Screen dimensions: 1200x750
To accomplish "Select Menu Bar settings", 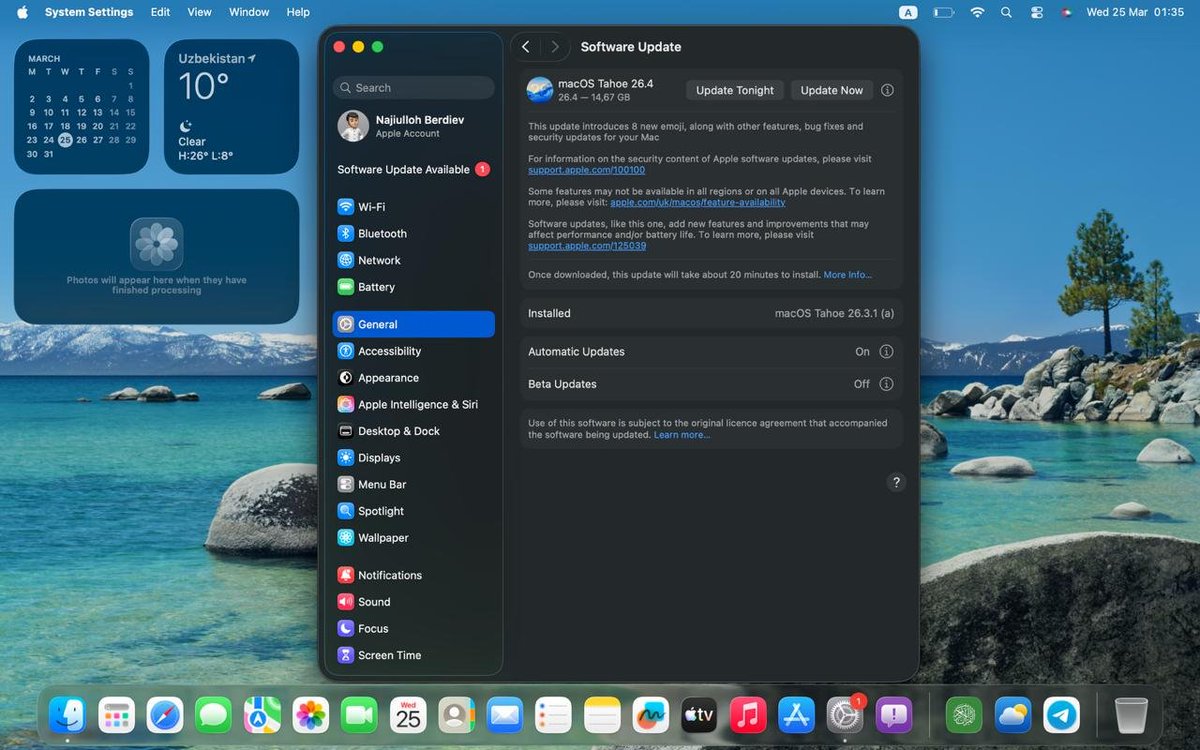I will pos(413,484).
